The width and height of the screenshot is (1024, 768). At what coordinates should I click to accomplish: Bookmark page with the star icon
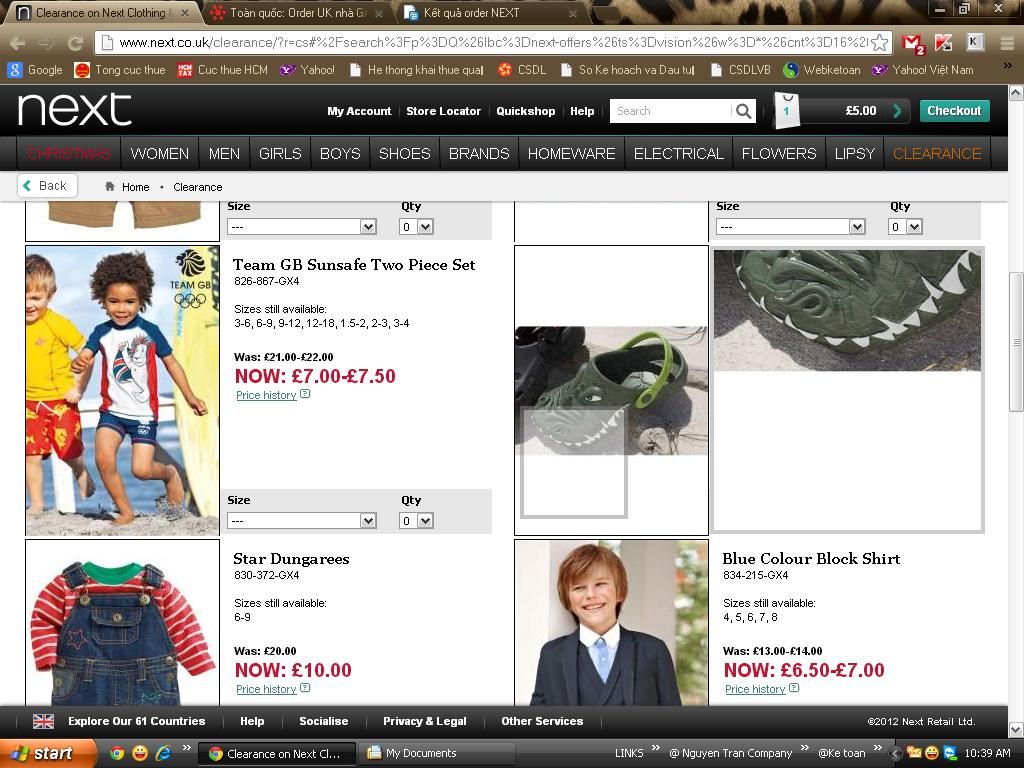pos(880,42)
